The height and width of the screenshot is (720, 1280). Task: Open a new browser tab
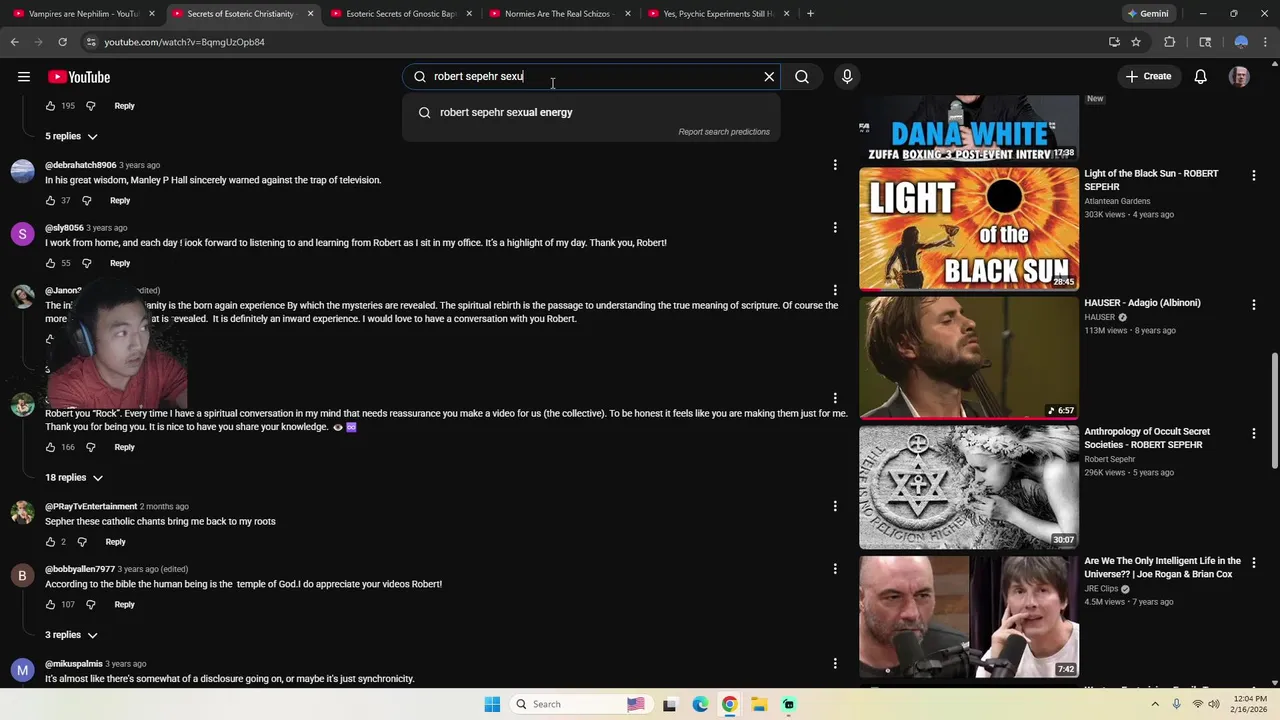pos(810,14)
